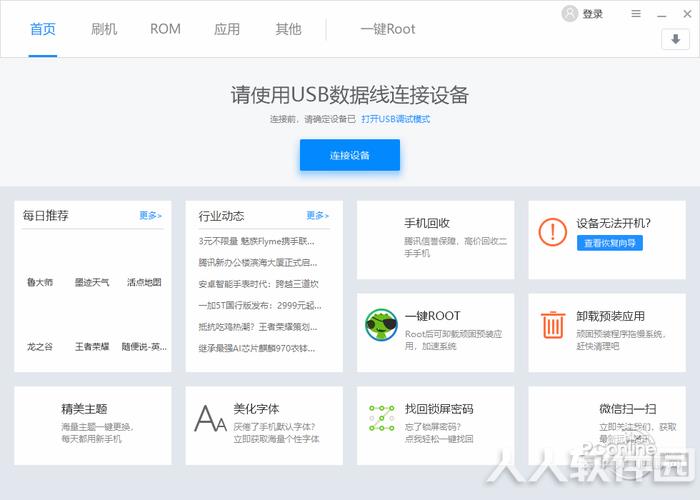This screenshot has height=500, width=700.
Task: Click the lock pattern dots icon
Action: tap(382, 418)
